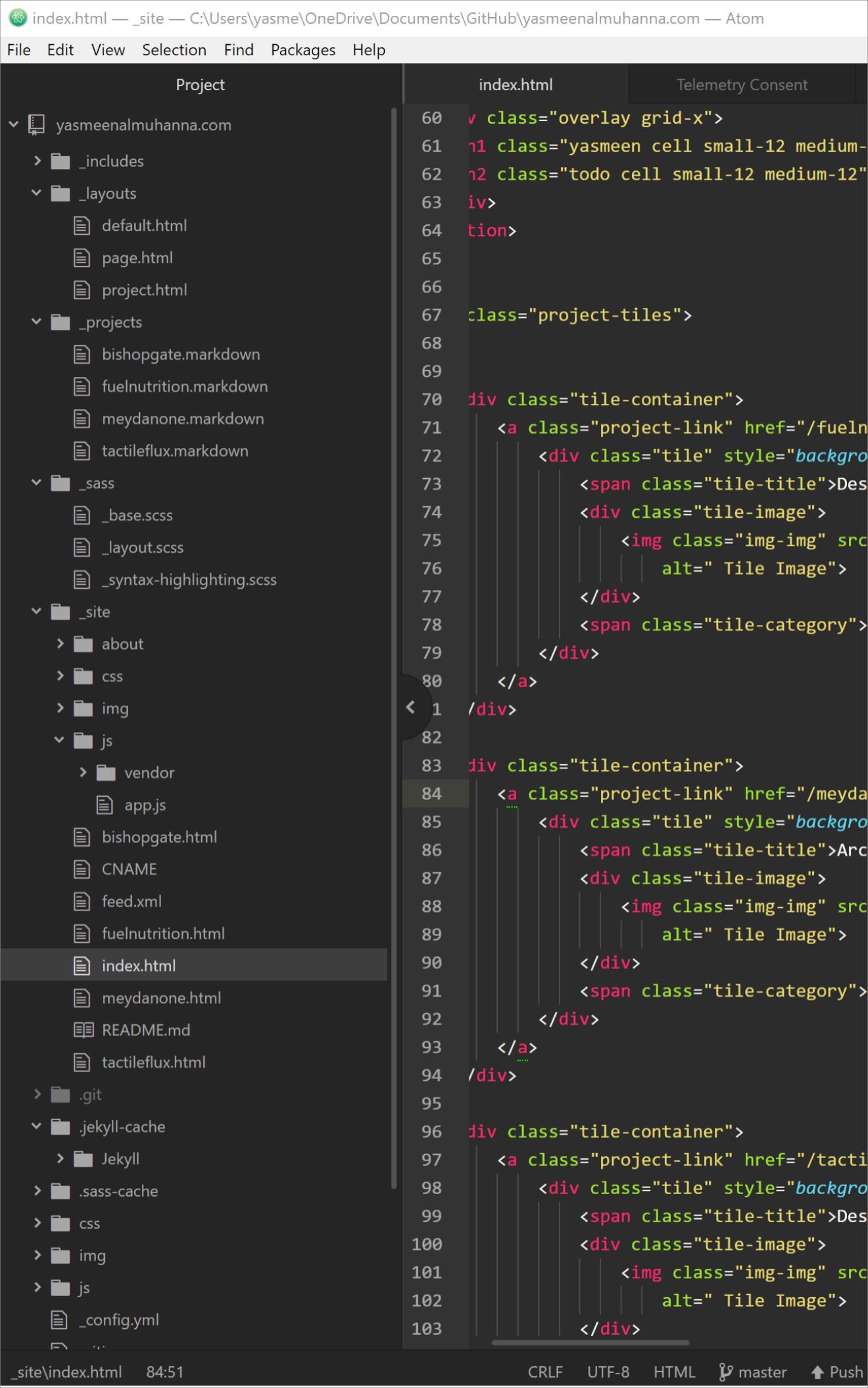Expand the img folder under _site
Viewport: 868px width, 1388px height.
pyautogui.click(x=60, y=708)
